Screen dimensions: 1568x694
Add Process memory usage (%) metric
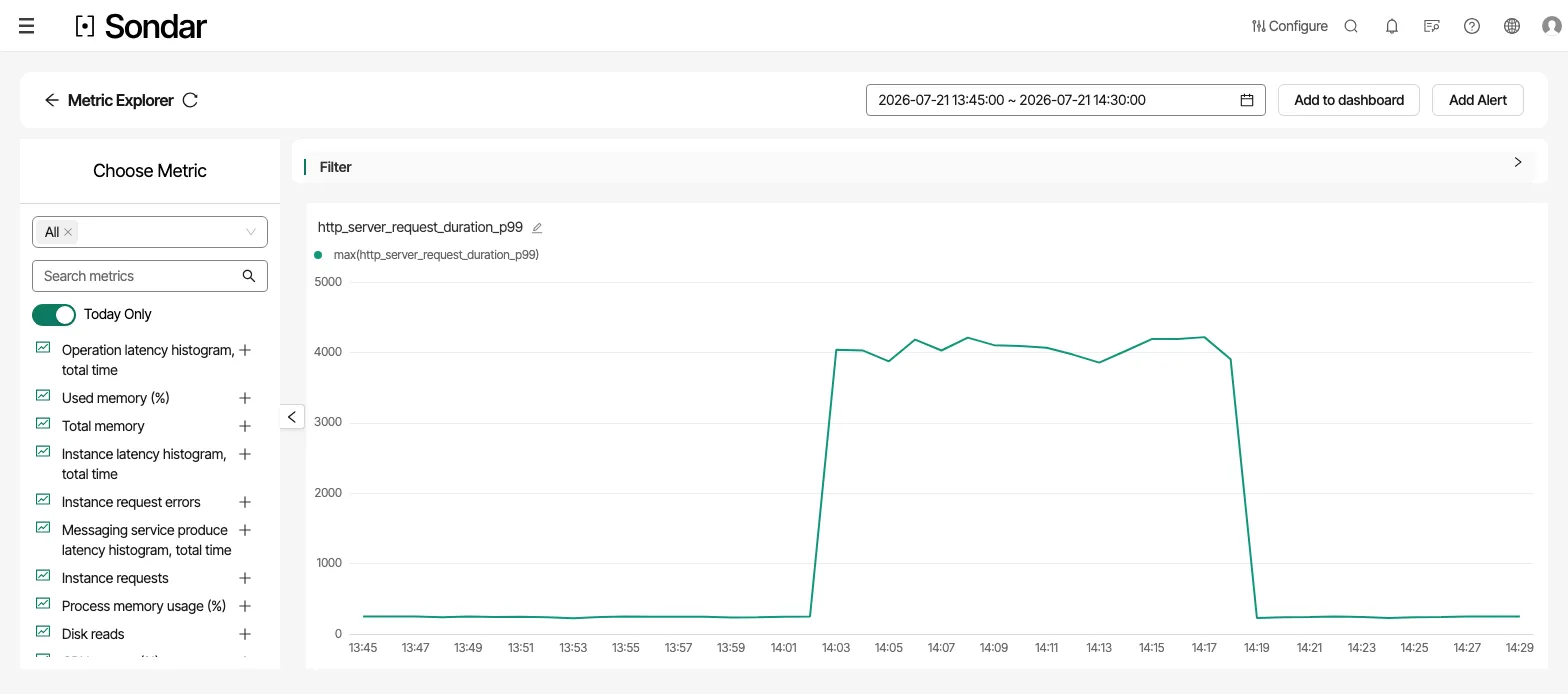click(245, 606)
